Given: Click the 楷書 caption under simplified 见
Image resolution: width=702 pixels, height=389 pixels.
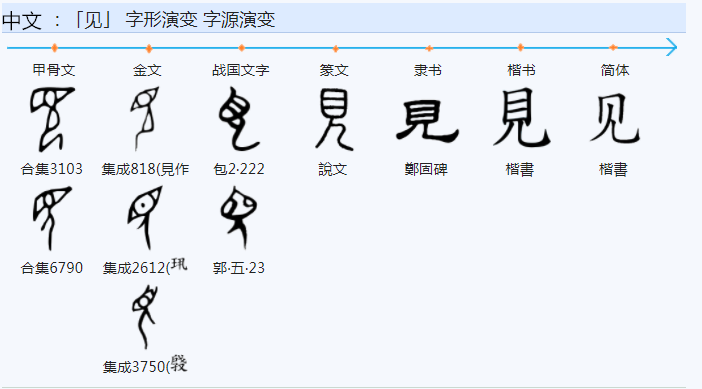Looking at the screenshot, I should coord(613,169).
